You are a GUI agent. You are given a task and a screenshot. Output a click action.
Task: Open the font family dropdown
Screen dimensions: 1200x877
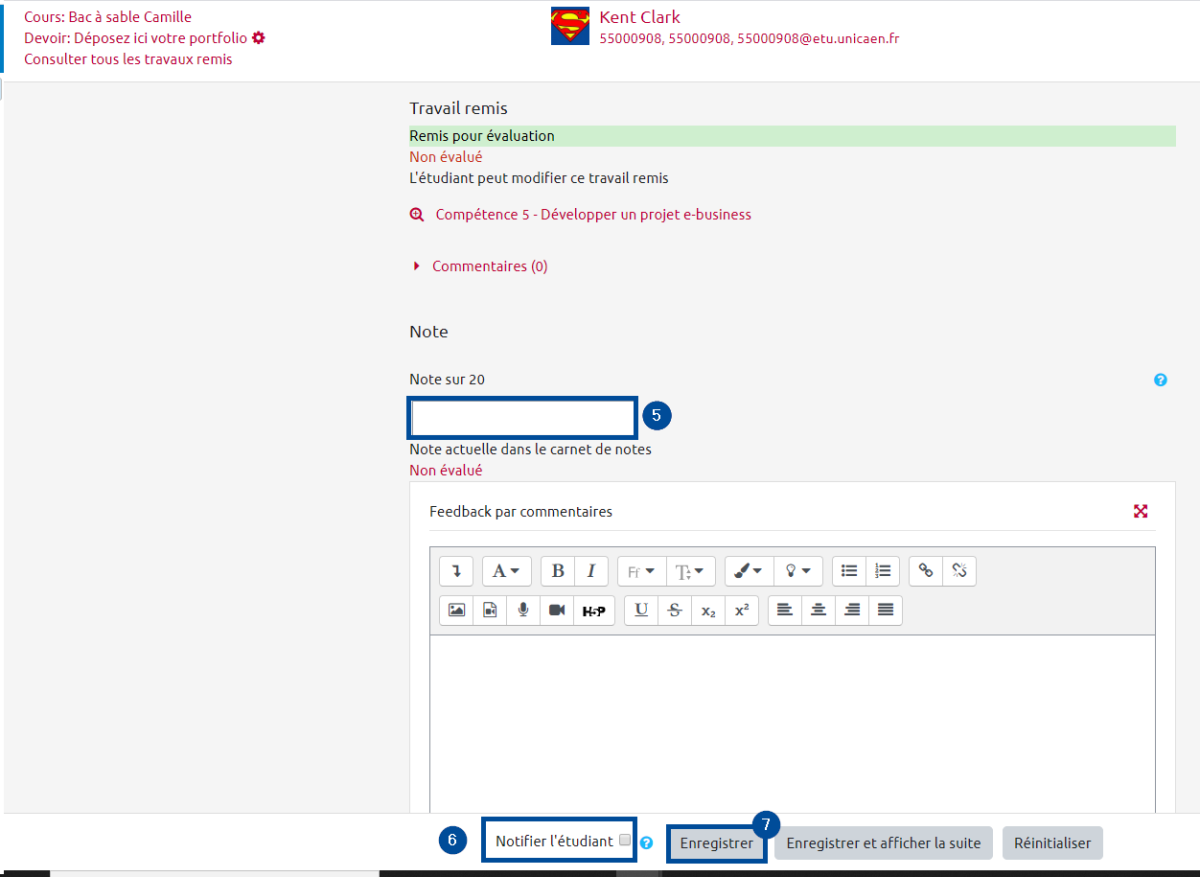click(x=641, y=571)
